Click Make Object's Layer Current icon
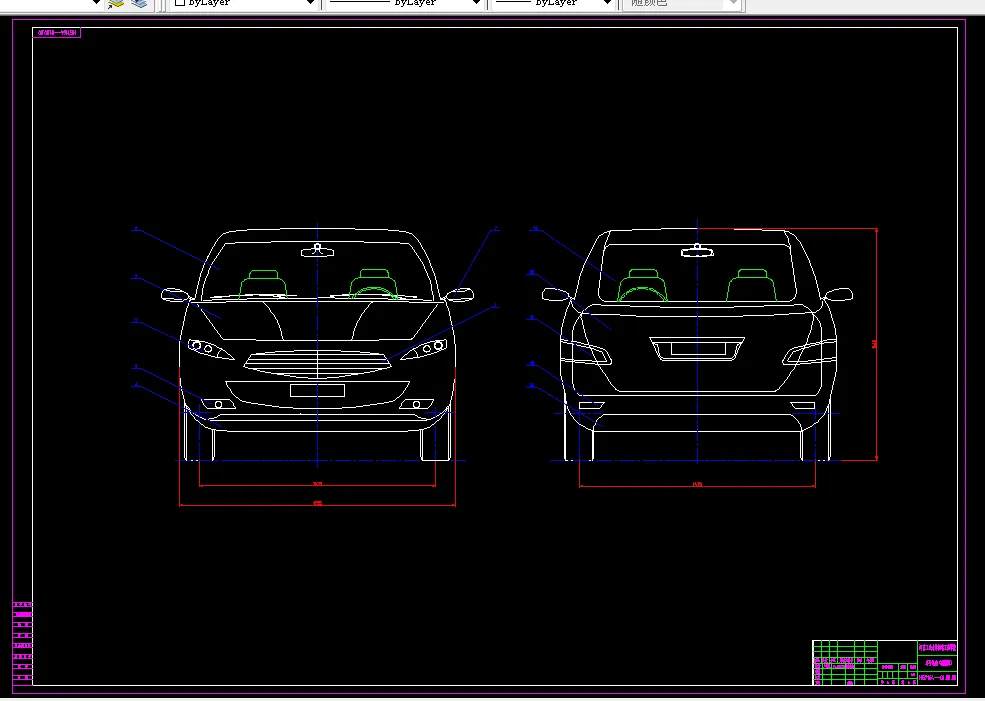Image resolution: width=985 pixels, height=701 pixels. point(116,3)
